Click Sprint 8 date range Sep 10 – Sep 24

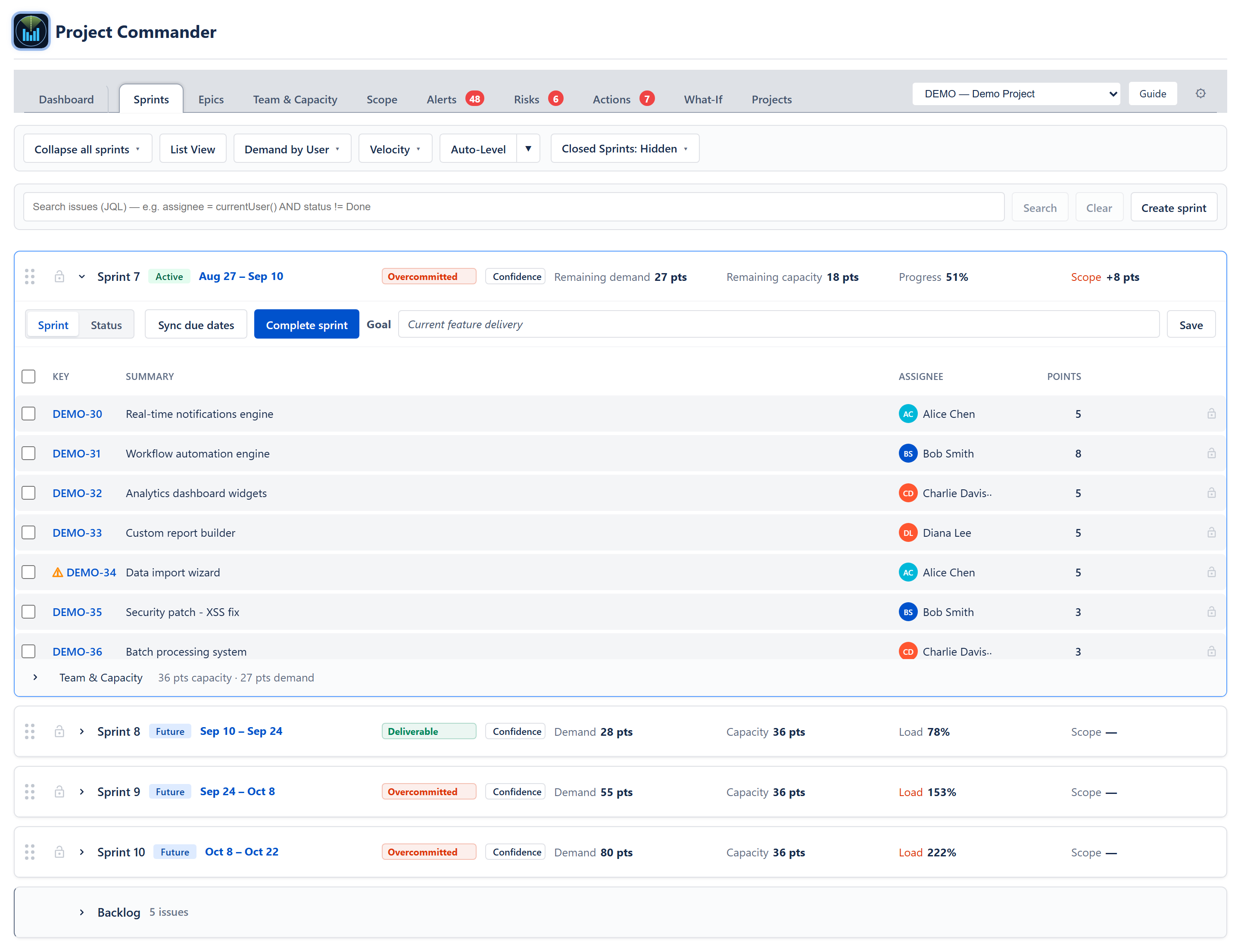241,731
